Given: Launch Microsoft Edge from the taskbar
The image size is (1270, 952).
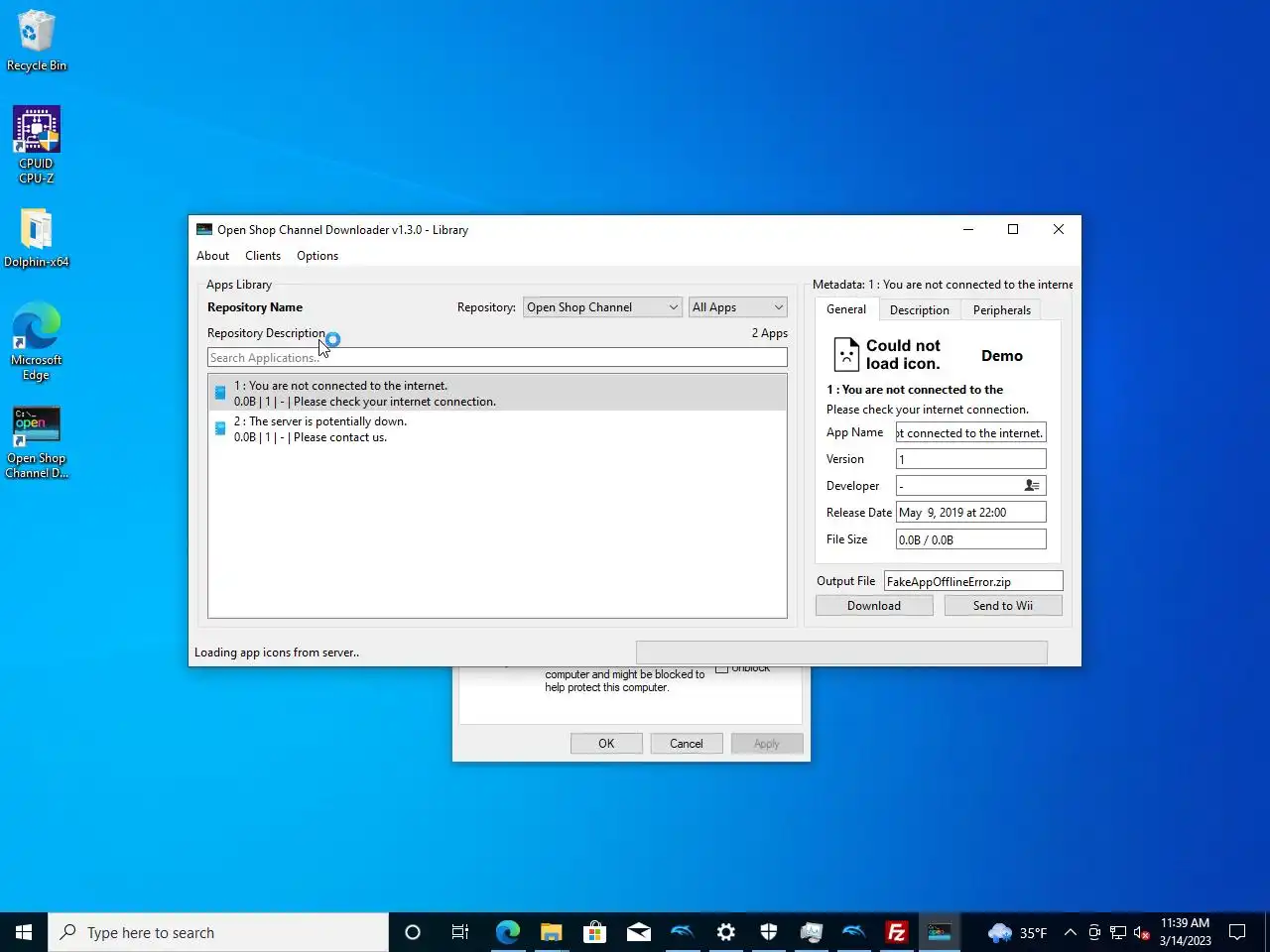Looking at the screenshot, I should pyautogui.click(x=508, y=932).
